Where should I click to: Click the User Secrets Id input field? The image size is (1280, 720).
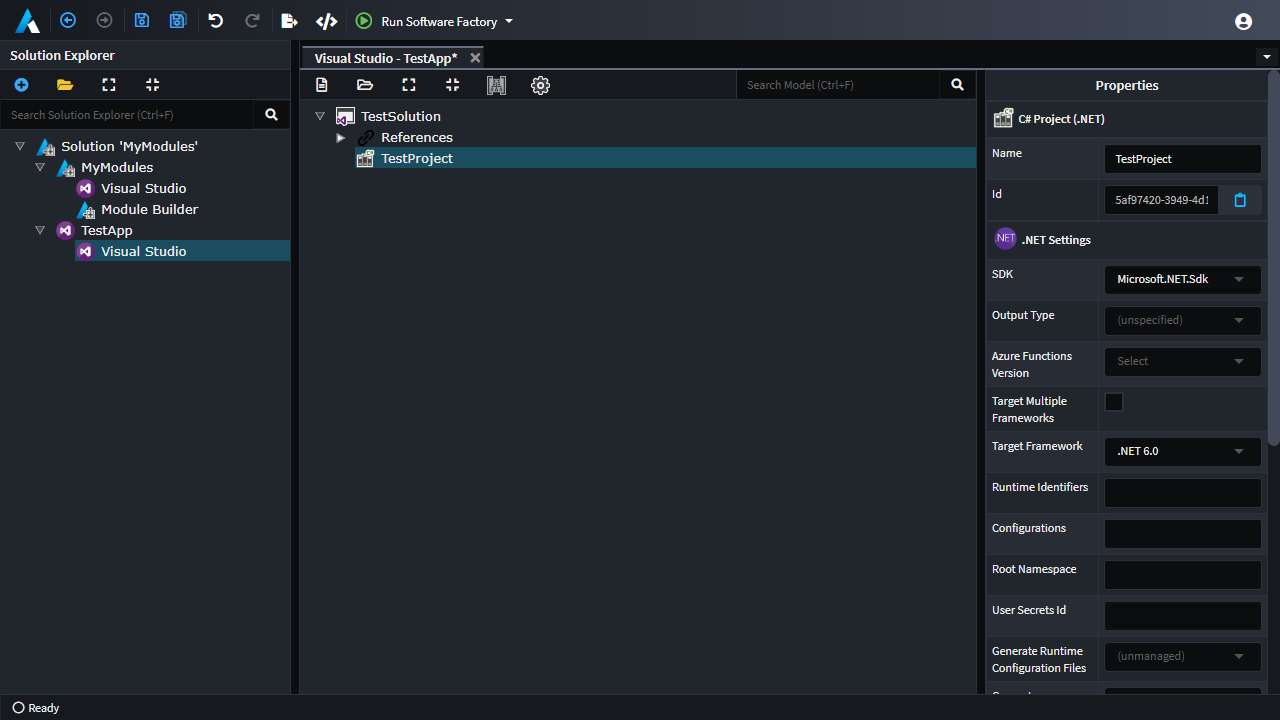pyautogui.click(x=1182, y=616)
